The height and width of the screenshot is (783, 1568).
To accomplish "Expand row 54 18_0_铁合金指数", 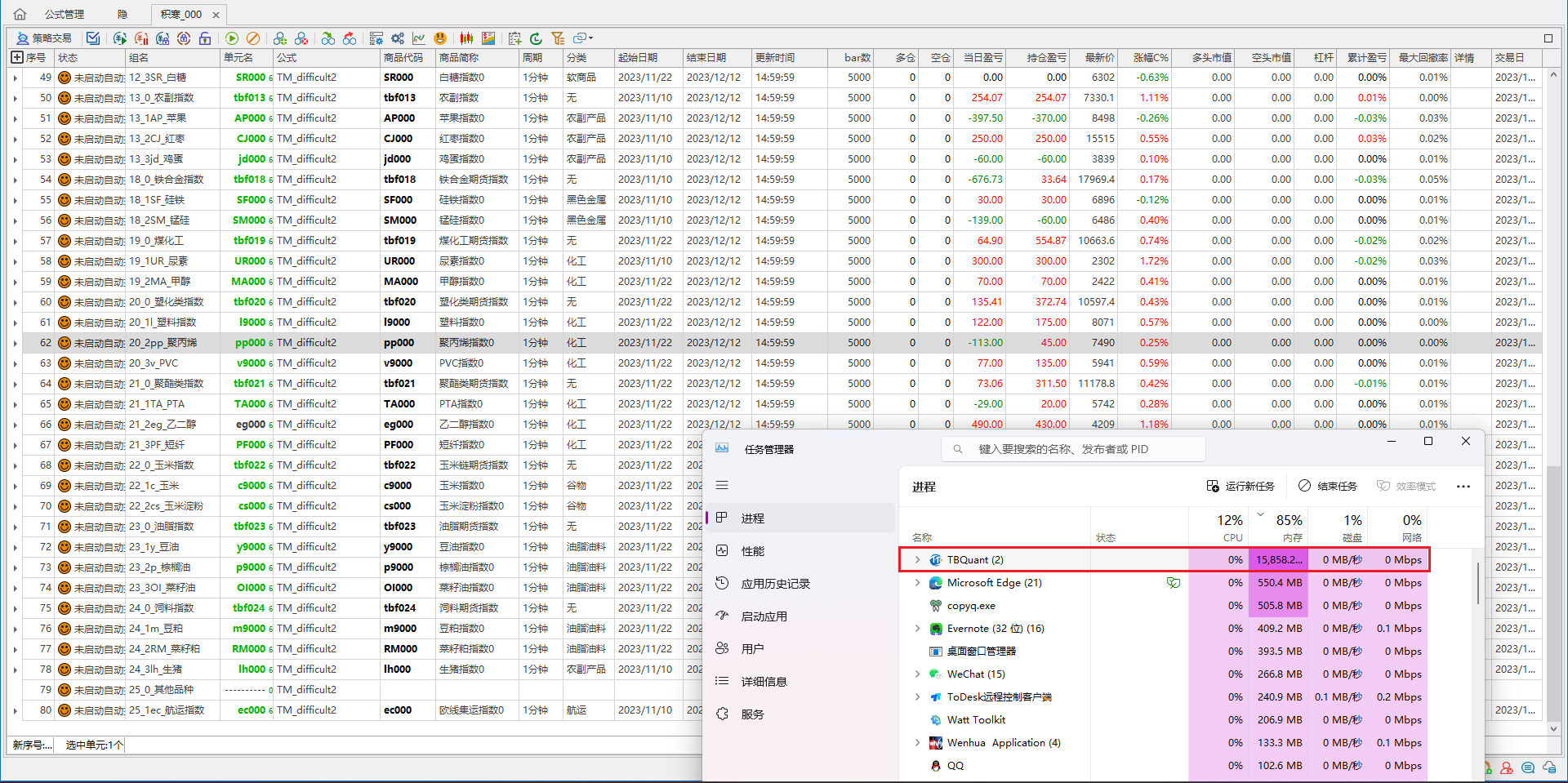I will [15, 180].
